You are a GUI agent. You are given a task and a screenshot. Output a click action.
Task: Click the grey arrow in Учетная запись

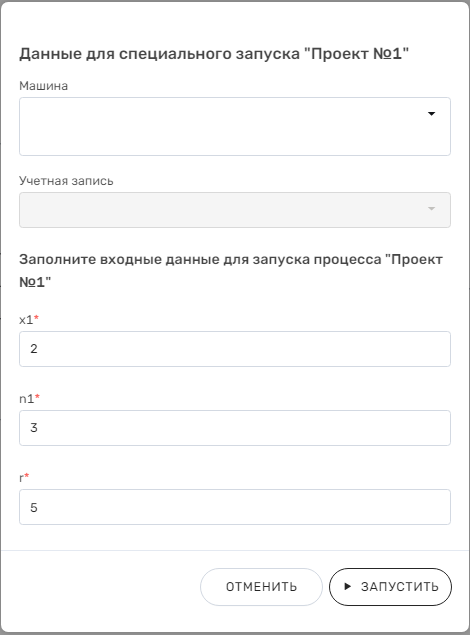coord(432,209)
